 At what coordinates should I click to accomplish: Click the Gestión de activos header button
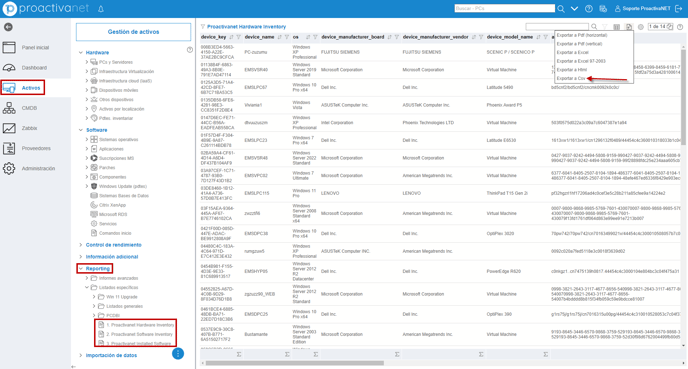coord(133,32)
